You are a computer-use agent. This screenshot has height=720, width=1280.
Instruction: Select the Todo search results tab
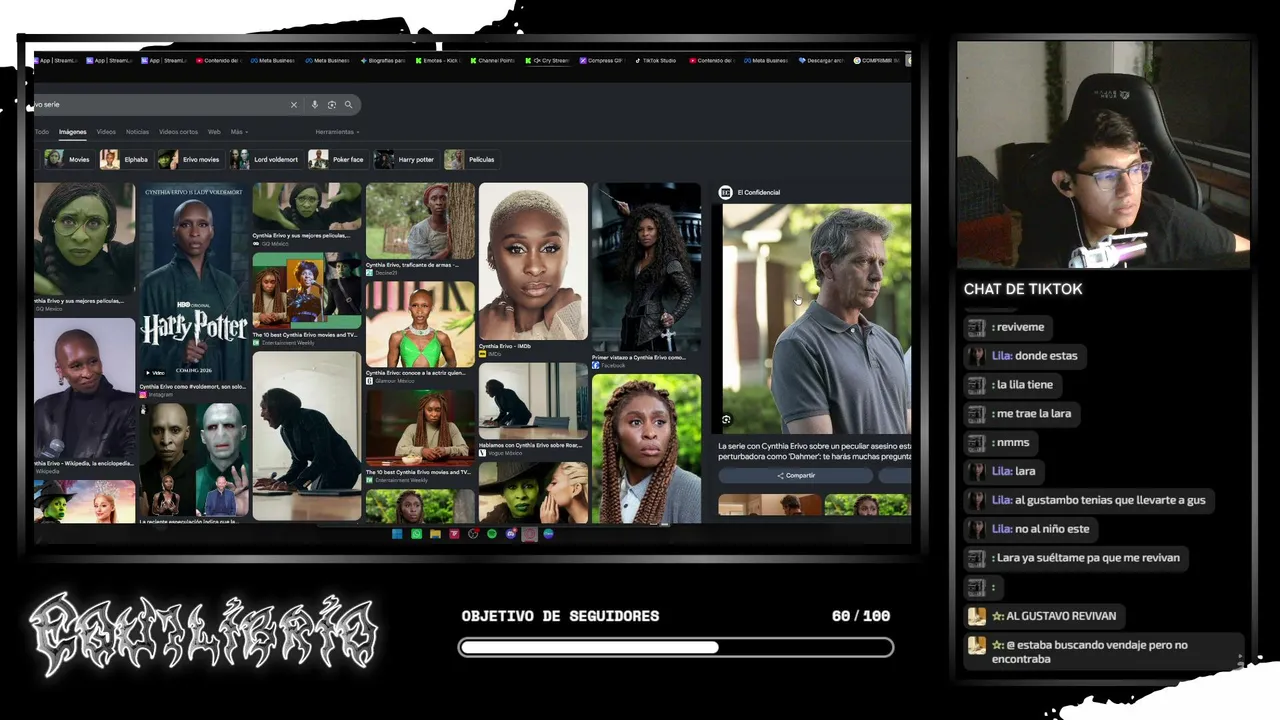[42, 132]
